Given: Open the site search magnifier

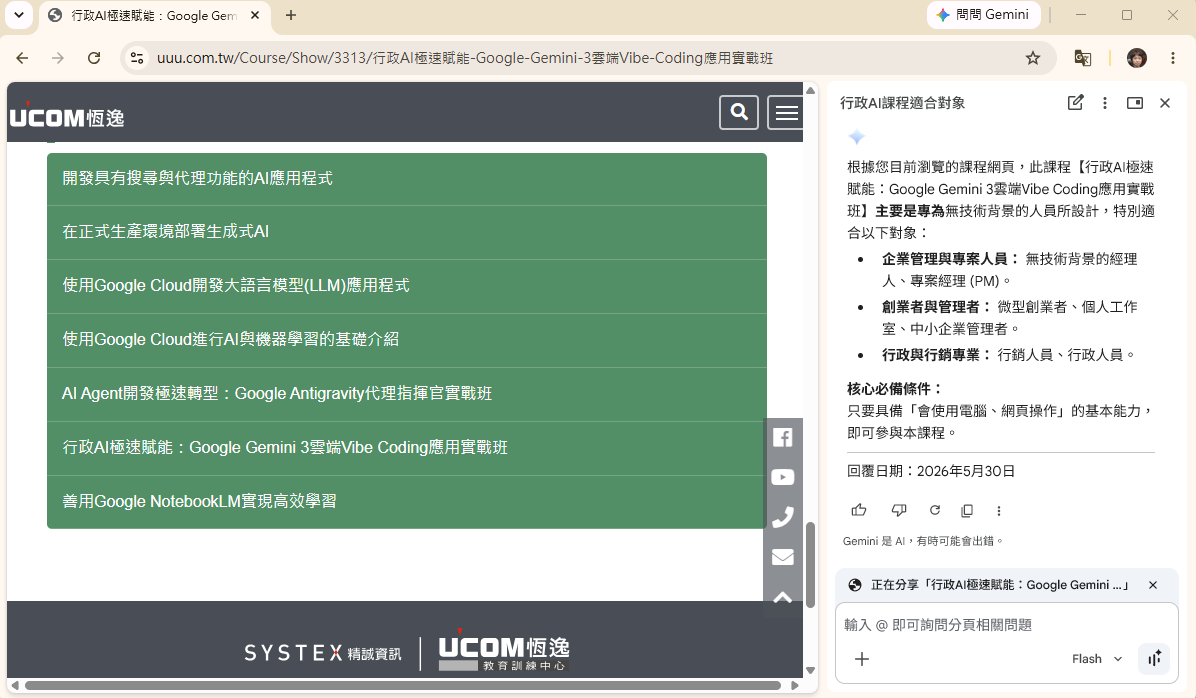Looking at the screenshot, I should click(x=738, y=112).
